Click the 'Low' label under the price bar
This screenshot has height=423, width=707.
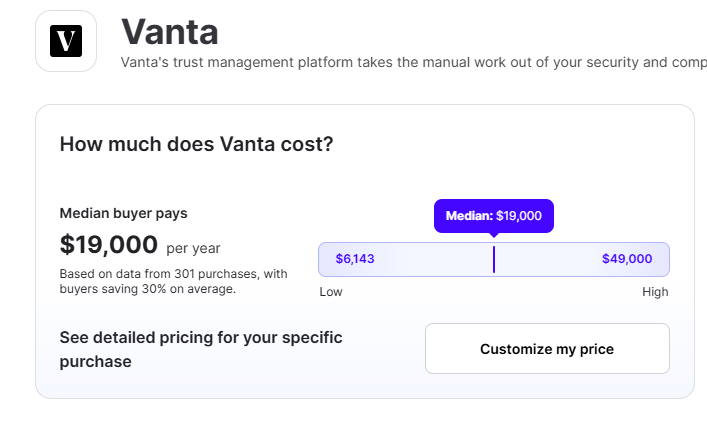[331, 292]
